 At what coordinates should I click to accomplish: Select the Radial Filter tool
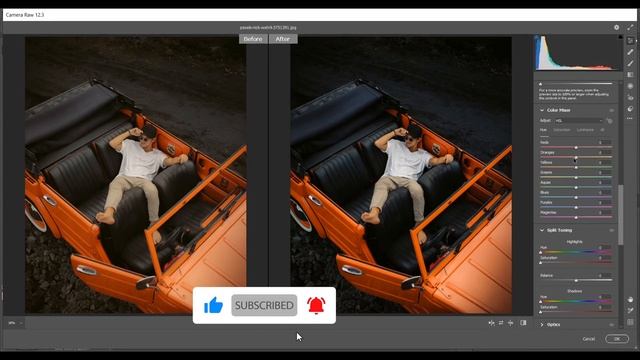(630, 86)
